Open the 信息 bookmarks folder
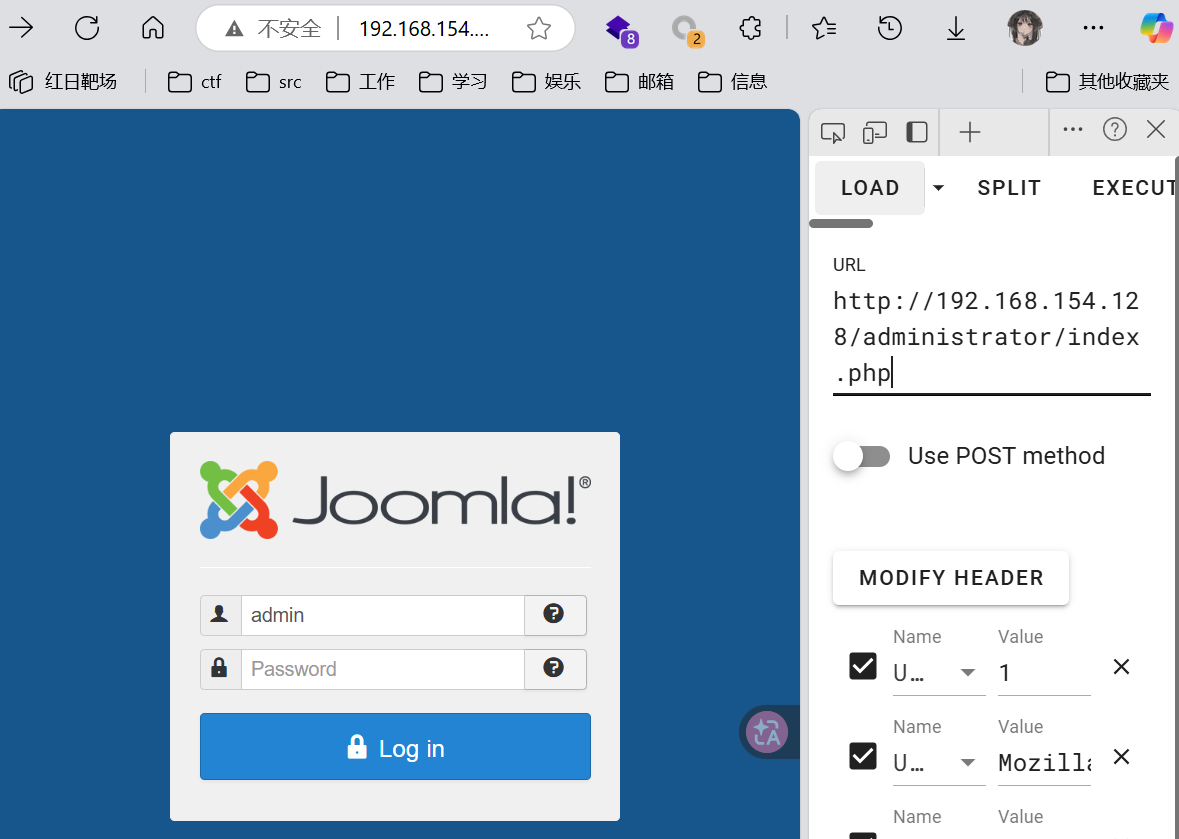The height and width of the screenshot is (839, 1179). pyautogui.click(x=733, y=81)
